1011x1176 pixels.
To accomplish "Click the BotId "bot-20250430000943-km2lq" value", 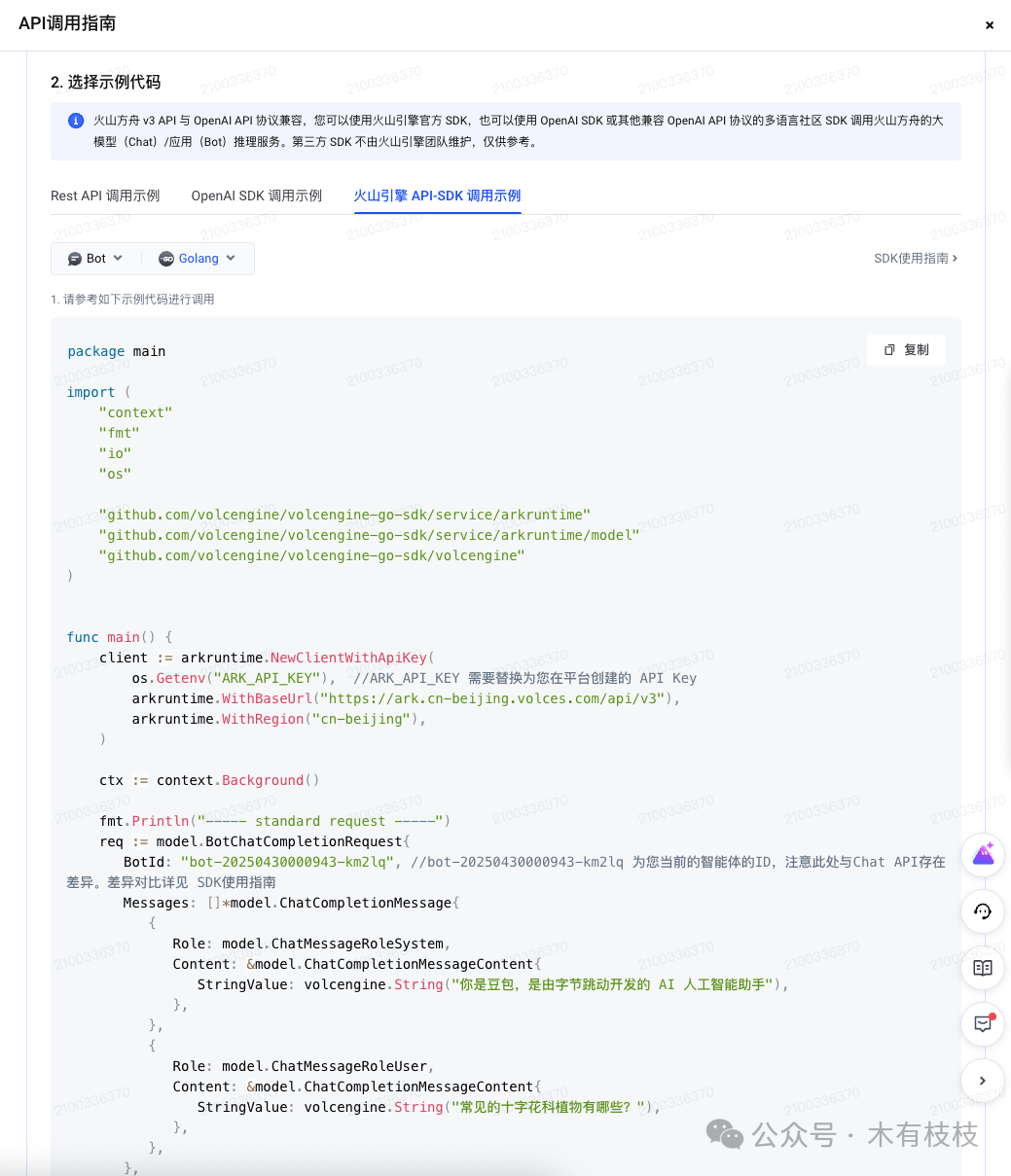I will pos(287,862).
